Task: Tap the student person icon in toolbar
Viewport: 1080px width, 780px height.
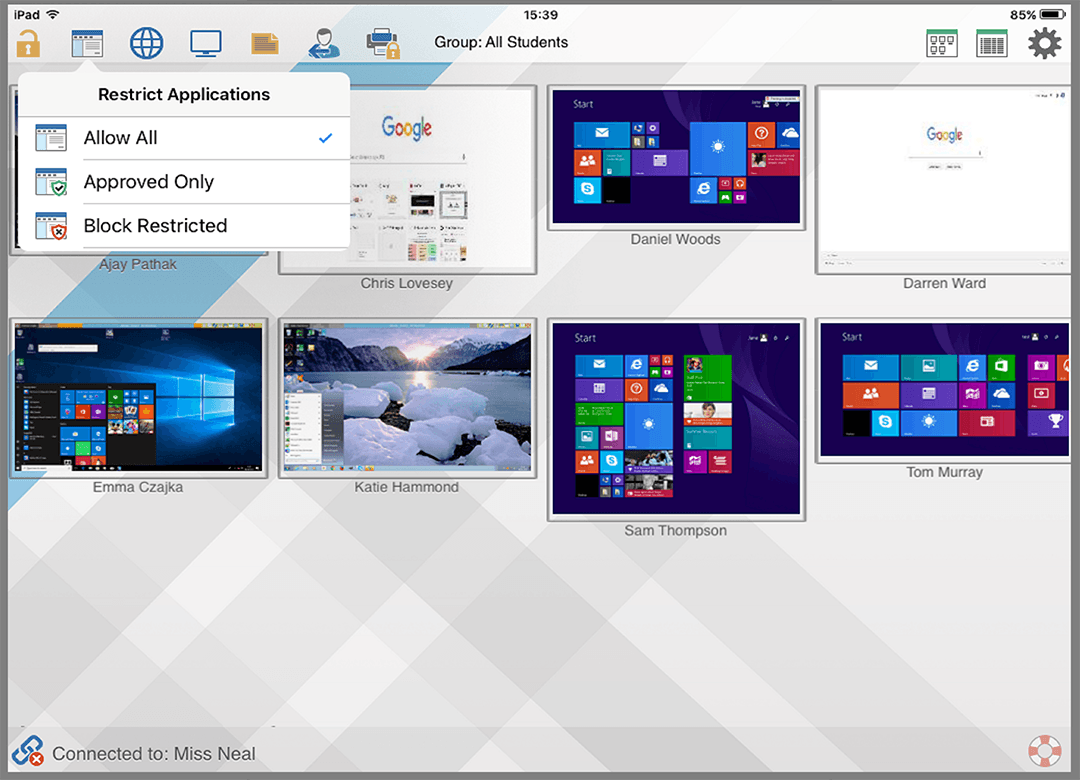Action: tap(323, 44)
